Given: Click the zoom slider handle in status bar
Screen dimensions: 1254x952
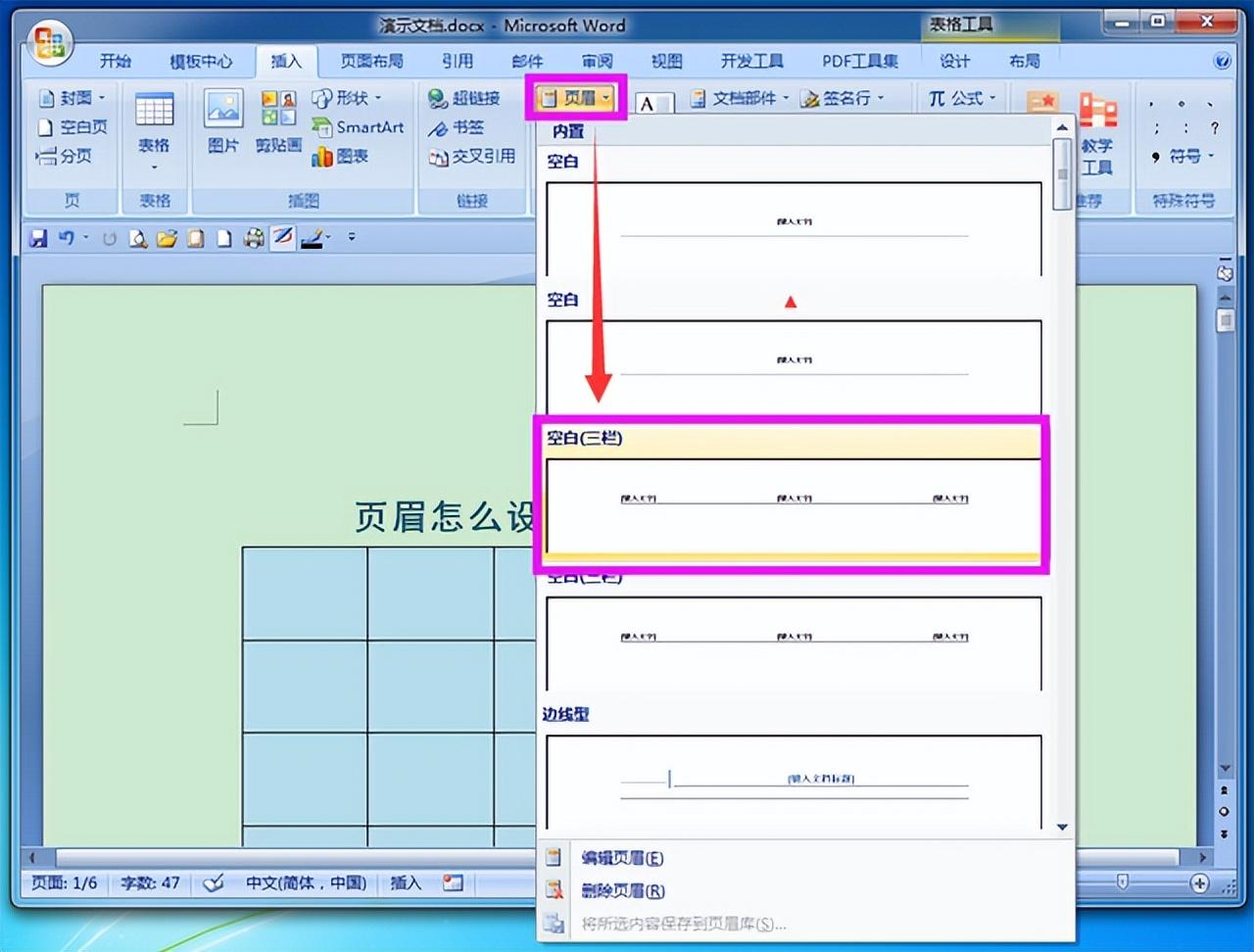Looking at the screenshot, I should (1123, 882).
